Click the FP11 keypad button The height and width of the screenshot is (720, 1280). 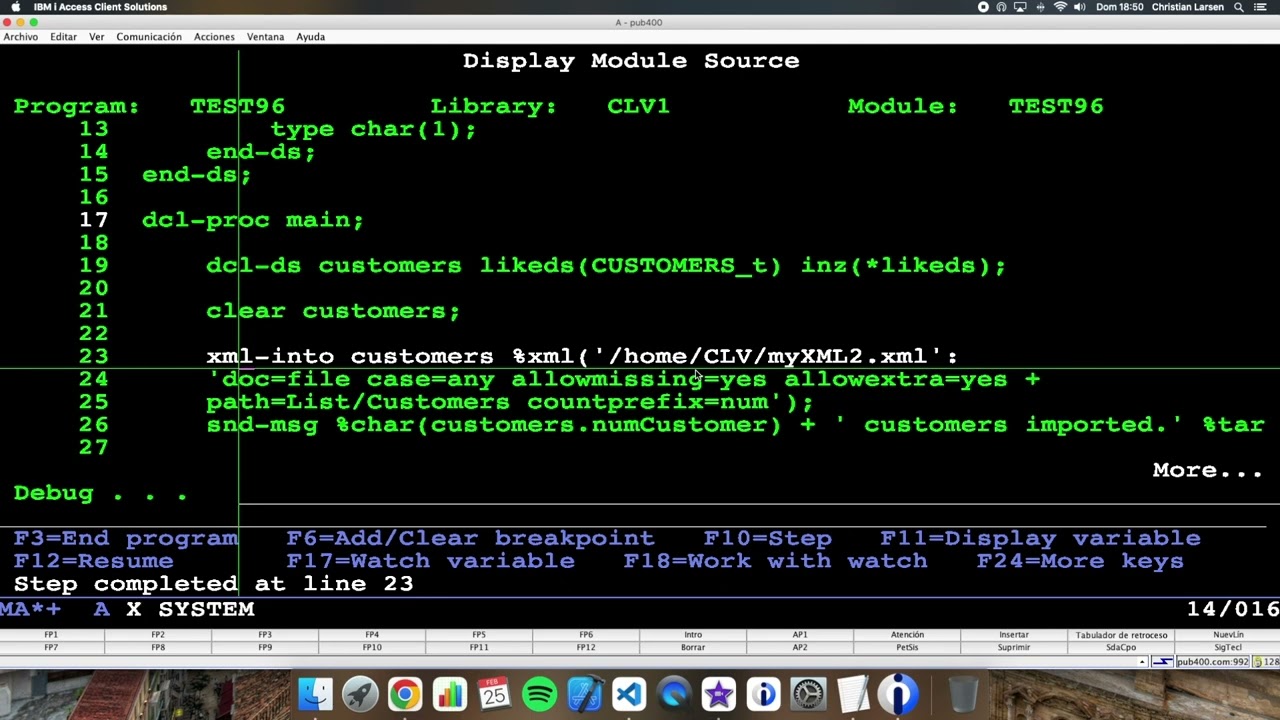pyautogui.click(x=479, y=647)
